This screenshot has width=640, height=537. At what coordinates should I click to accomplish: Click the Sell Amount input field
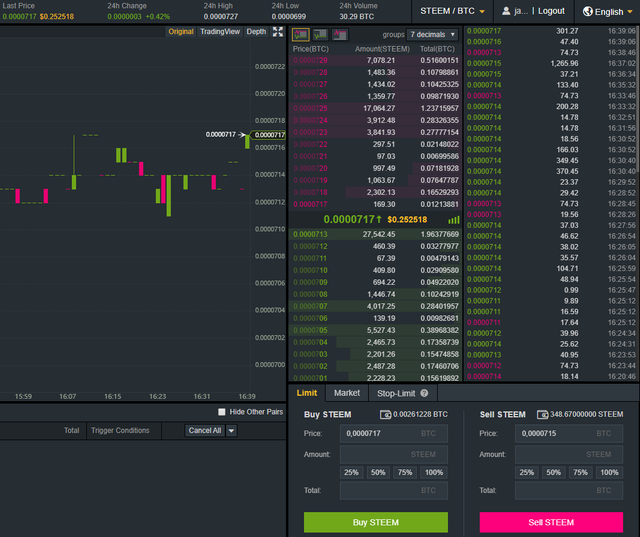pyautogui.click(x=569, y=455)
